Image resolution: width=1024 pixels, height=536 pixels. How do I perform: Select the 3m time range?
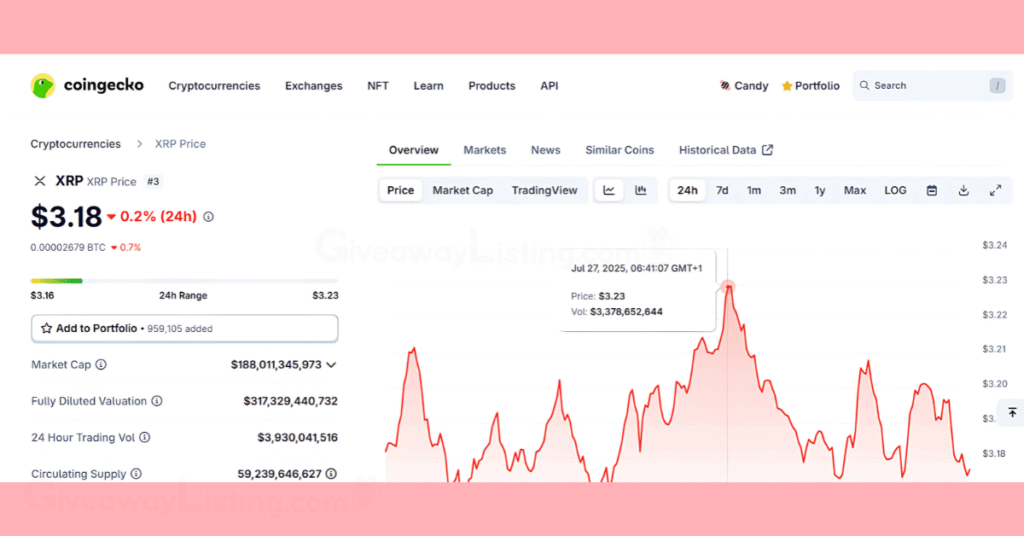click(x=788, y=190)
